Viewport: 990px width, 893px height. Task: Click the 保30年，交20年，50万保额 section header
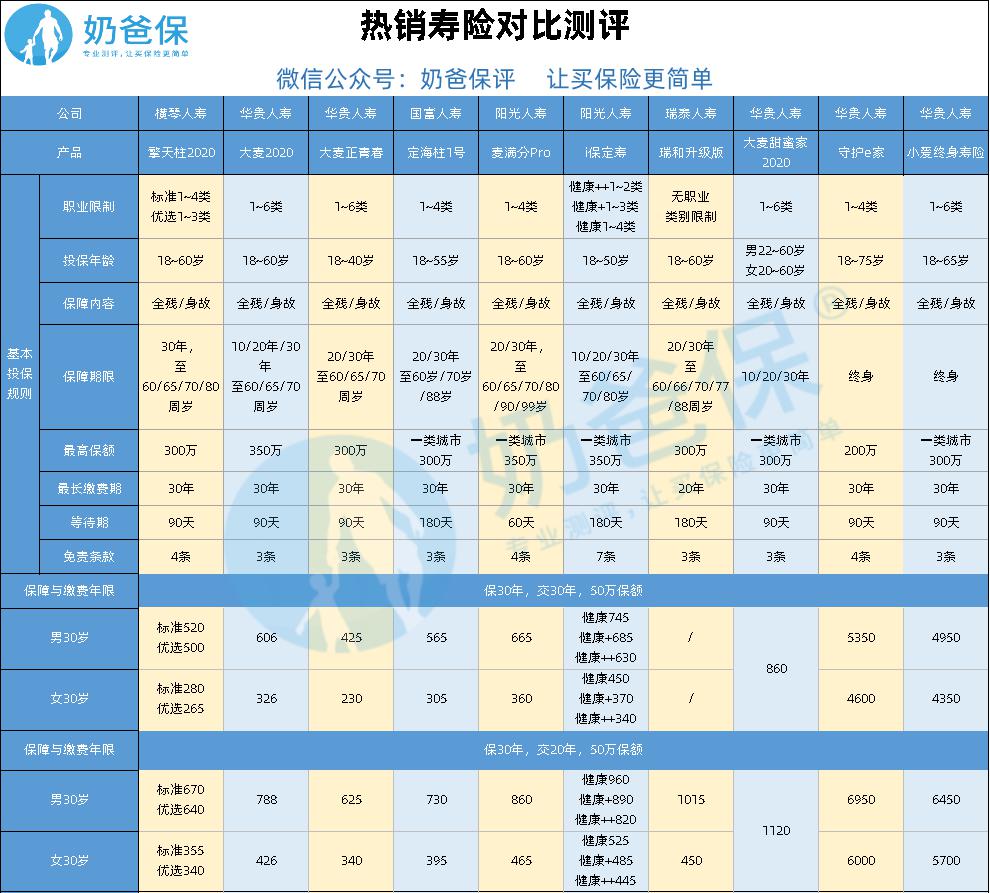563,750
